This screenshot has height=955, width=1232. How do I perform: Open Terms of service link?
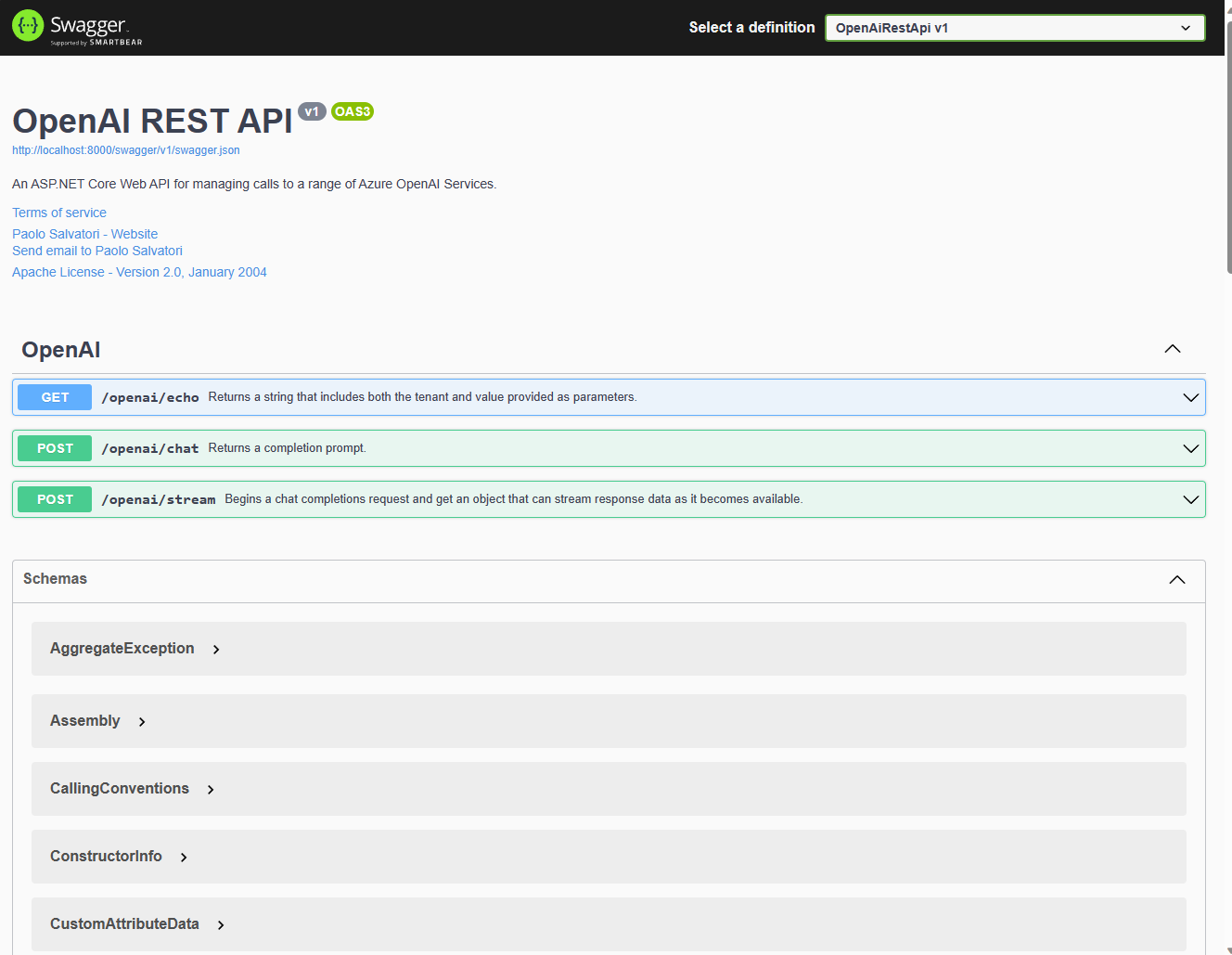(x=59, y=213)
